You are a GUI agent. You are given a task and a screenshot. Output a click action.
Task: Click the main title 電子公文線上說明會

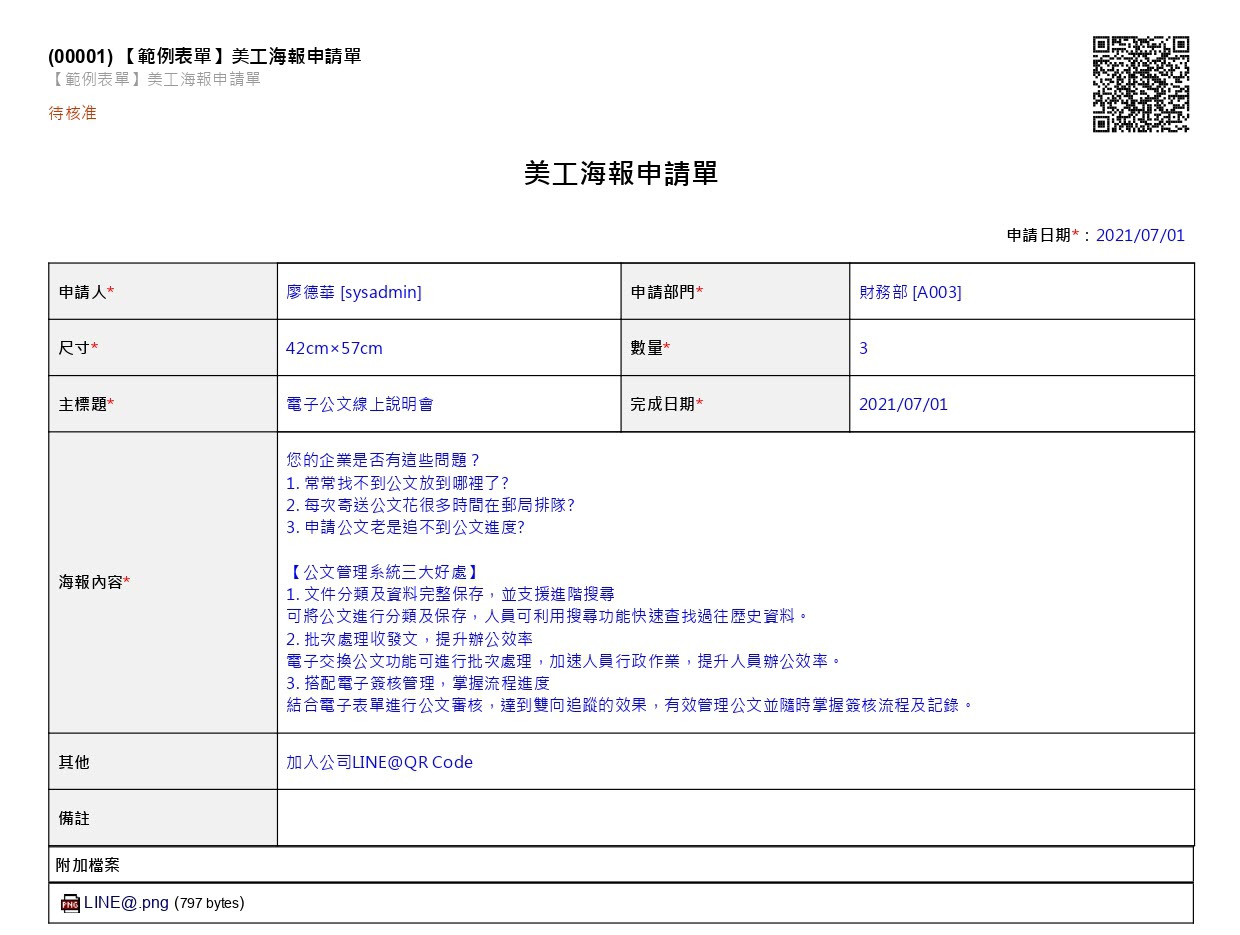click(x=361, y=403)
